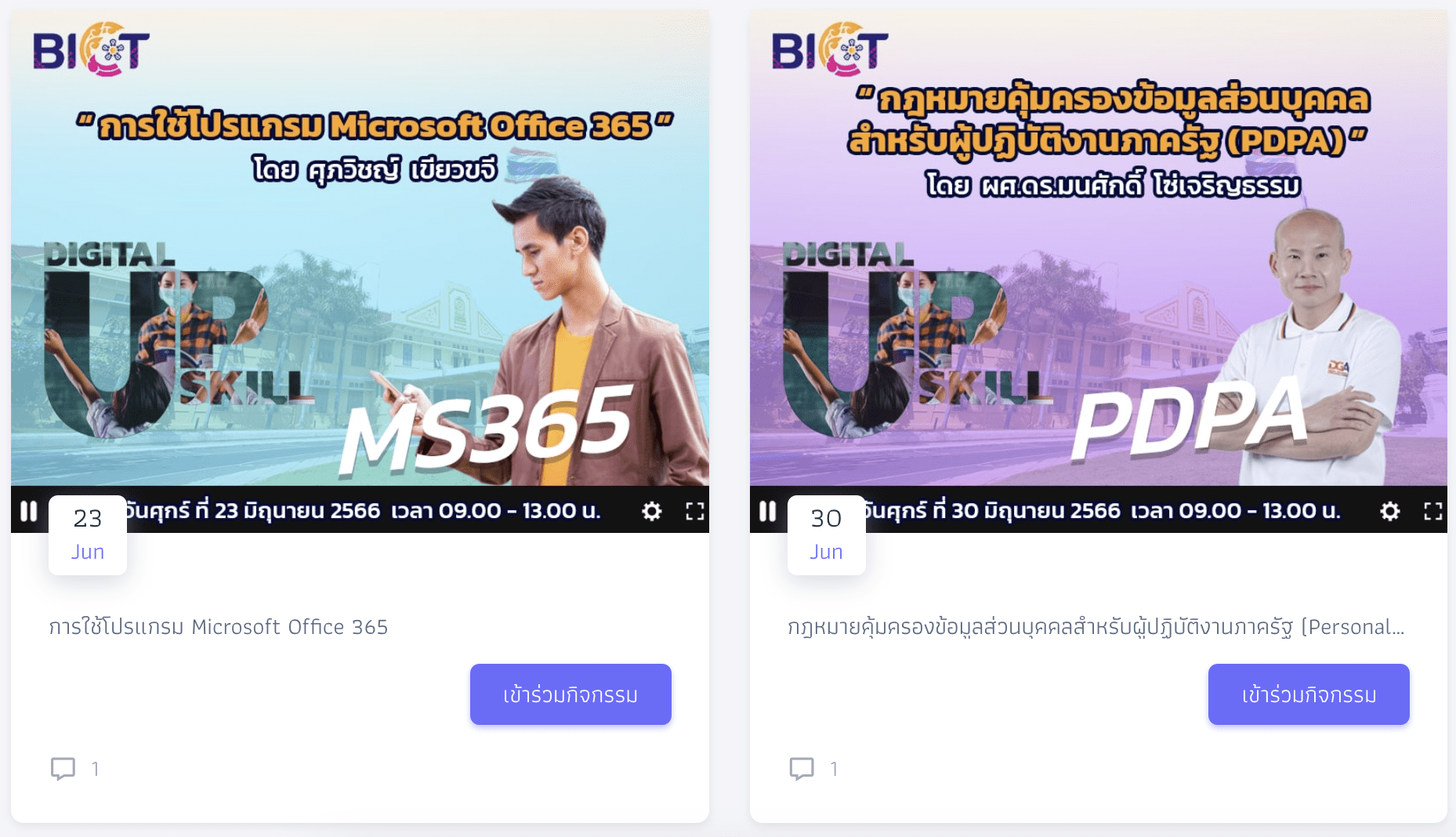Open comments icon on MS365 card
The image size is (1456, 837).
click(x=63, y=769)
